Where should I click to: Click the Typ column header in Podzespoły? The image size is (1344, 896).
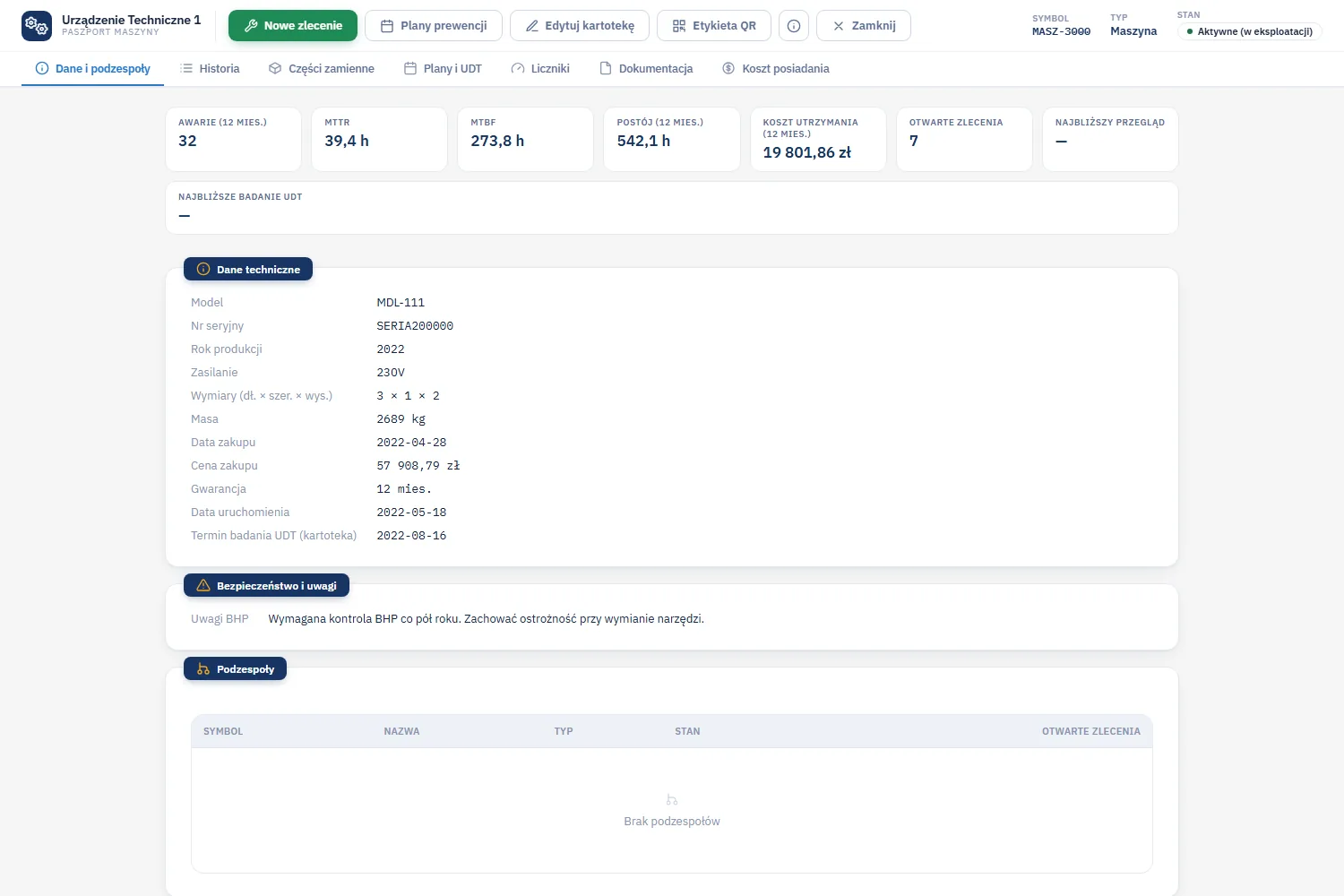(564, 731)
